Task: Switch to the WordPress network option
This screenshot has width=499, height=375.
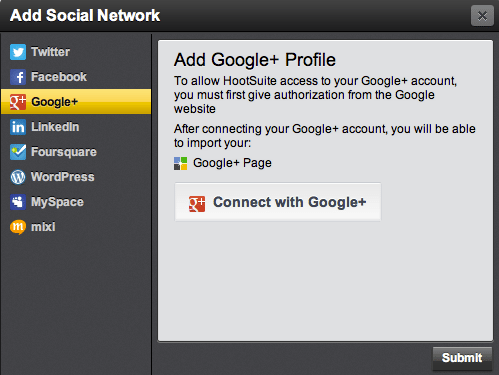Action: tap(76, 177)
